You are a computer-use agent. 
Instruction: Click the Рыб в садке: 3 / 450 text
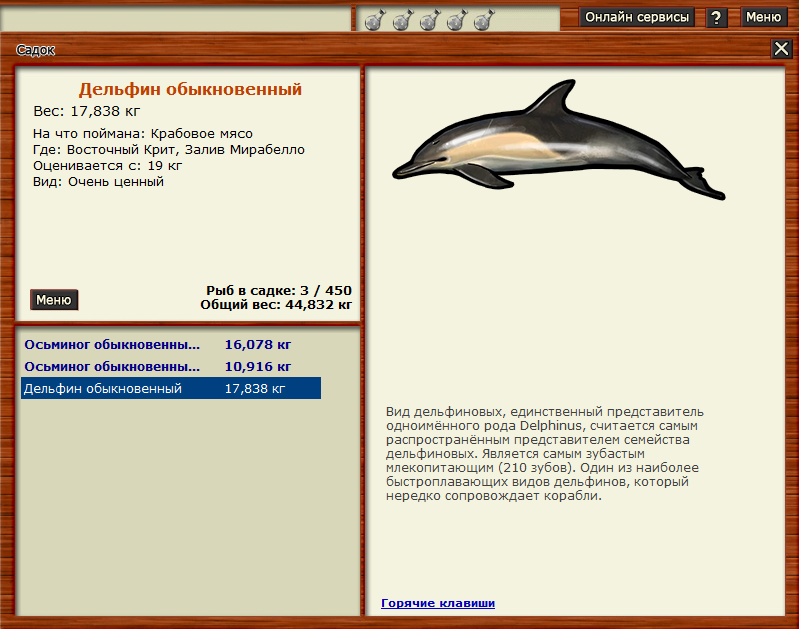click(279, 291)
